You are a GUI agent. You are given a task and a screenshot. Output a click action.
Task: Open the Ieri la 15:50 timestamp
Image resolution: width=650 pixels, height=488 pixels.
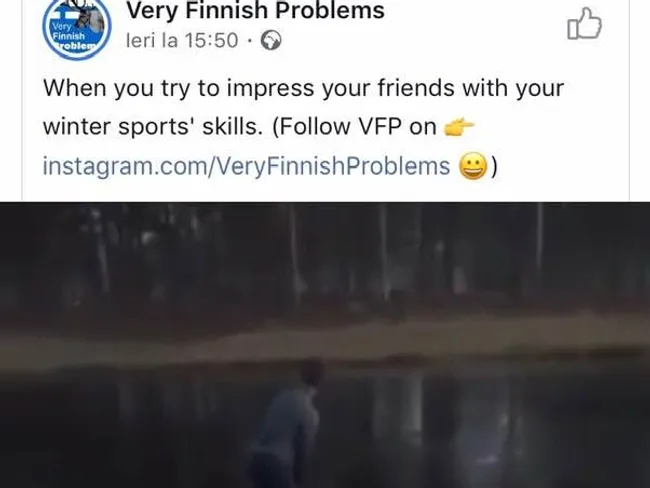coord(182,41)
